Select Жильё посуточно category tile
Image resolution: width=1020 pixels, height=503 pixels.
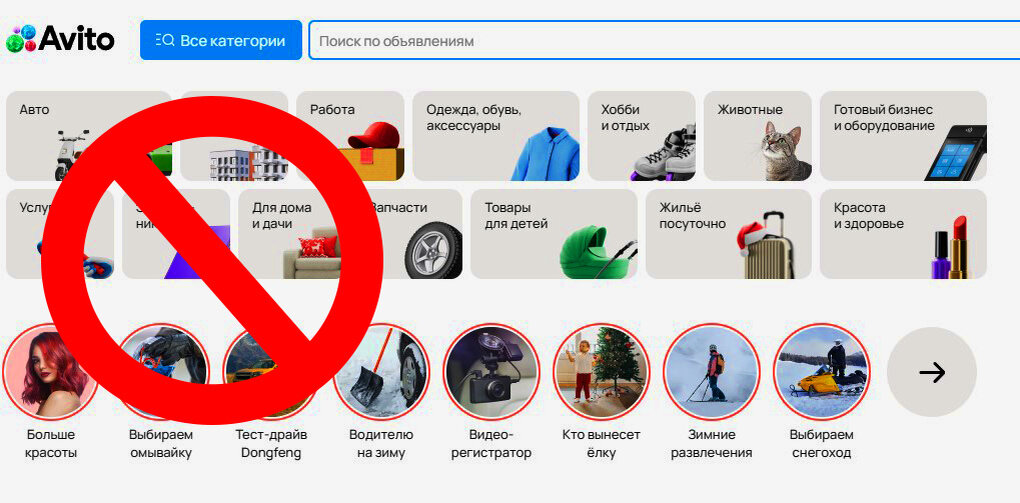729,234
